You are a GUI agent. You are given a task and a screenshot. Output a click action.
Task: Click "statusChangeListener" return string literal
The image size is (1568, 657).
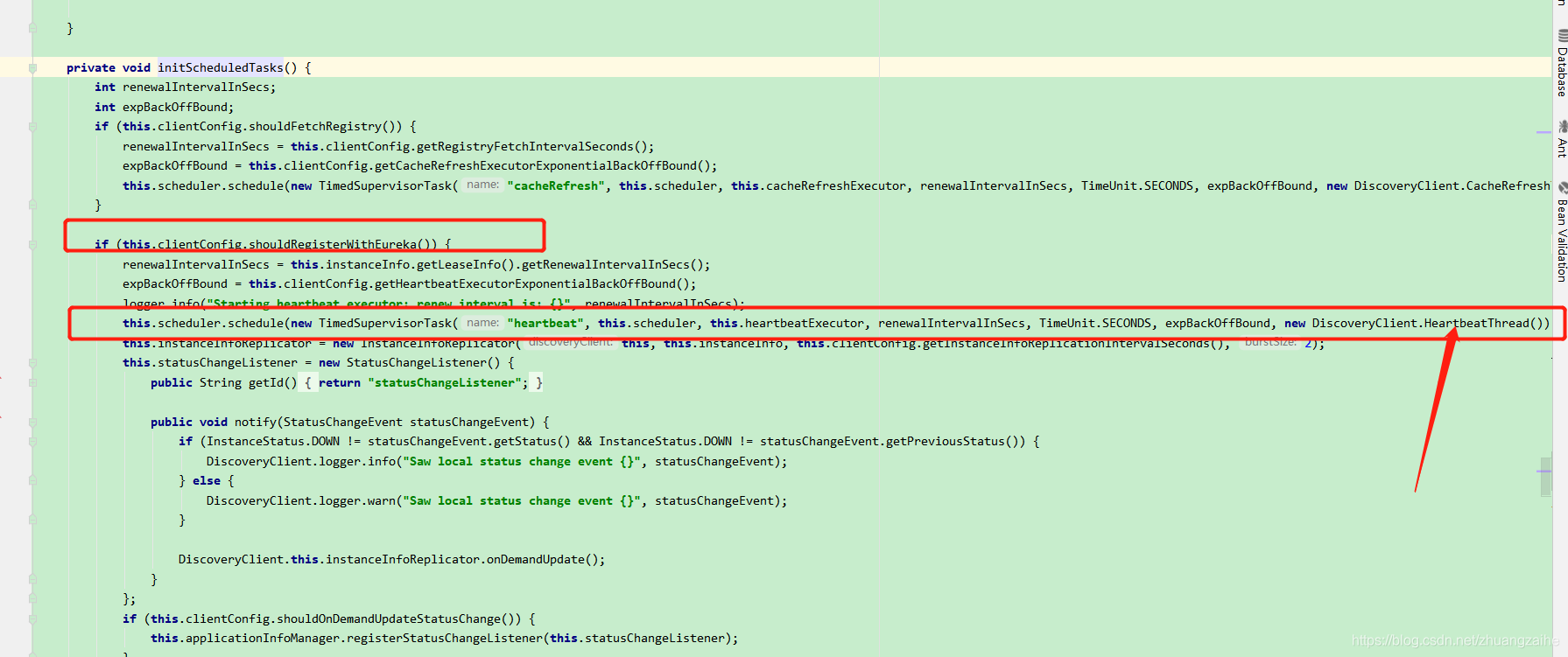click(x=445, y=382)
